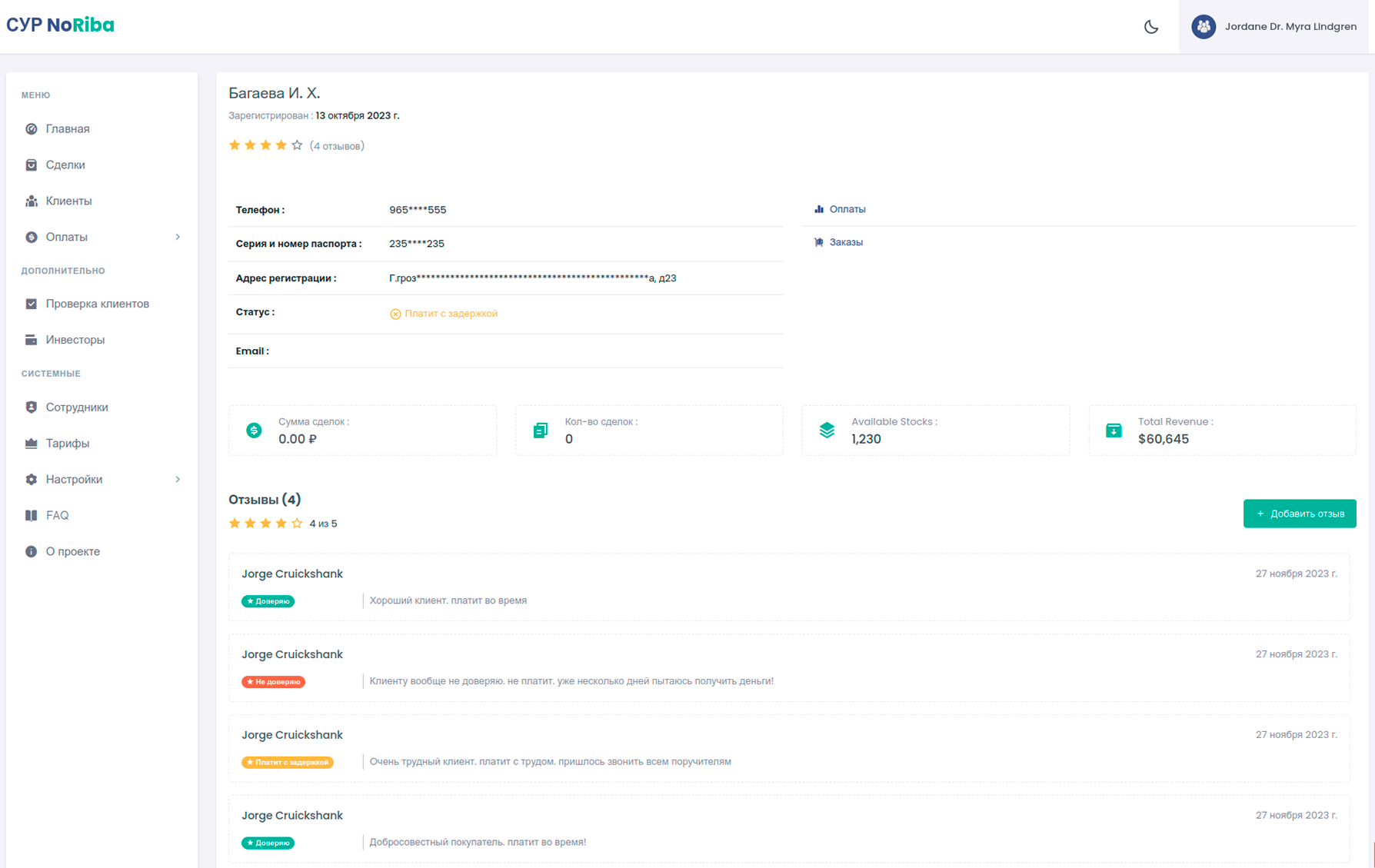The image size is (1375, 868).
Task: Click the Сотрудники badge icon
Action: coord(32,407)
